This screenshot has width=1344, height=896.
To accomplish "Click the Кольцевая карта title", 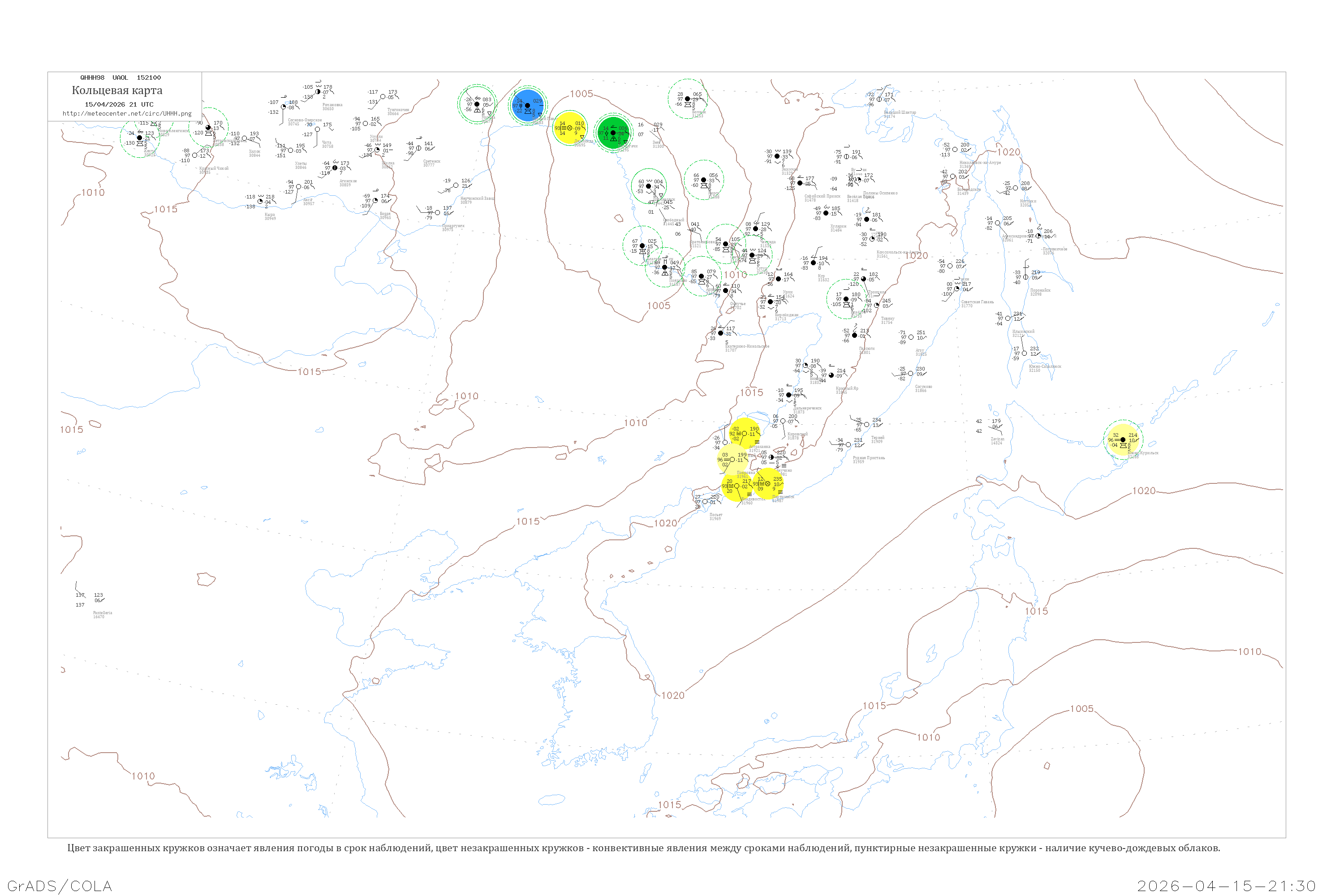I will [x=117, y=90].
